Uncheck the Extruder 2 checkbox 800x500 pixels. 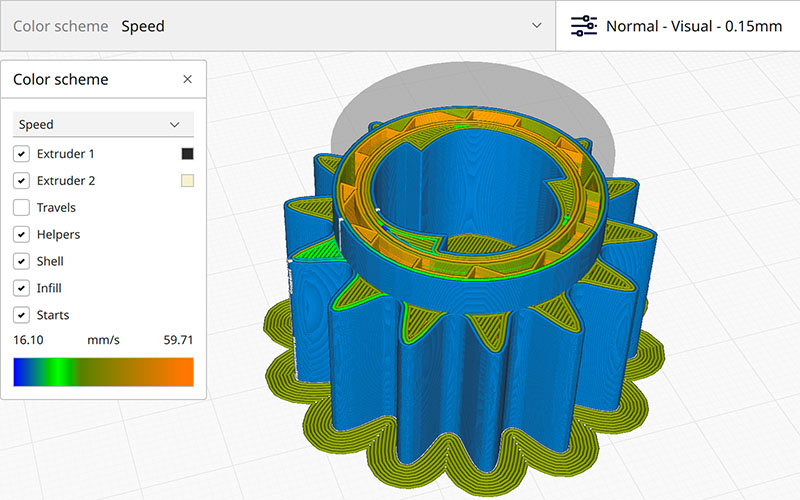pos(21,181)
